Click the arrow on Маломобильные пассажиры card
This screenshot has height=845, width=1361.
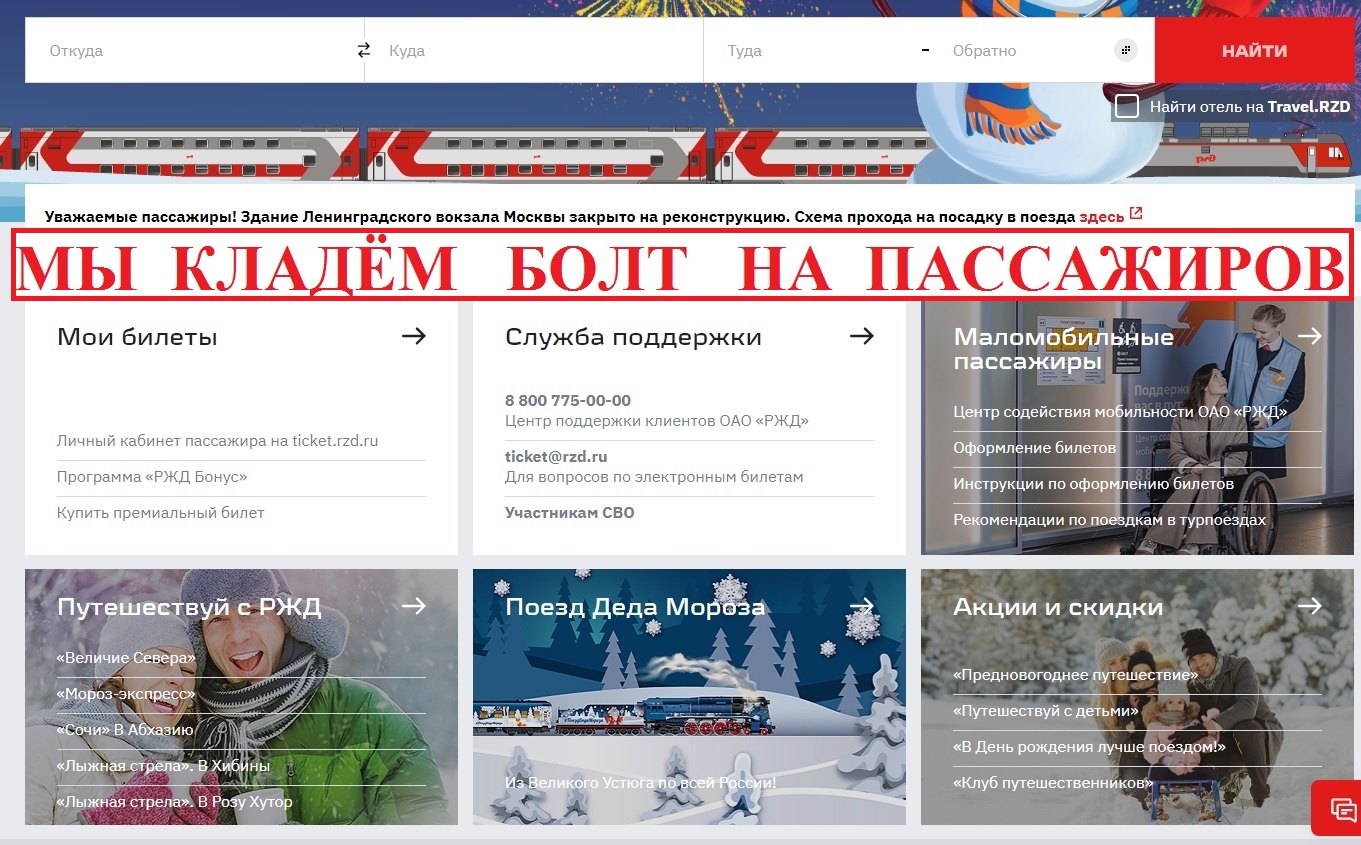[1310, 336]
